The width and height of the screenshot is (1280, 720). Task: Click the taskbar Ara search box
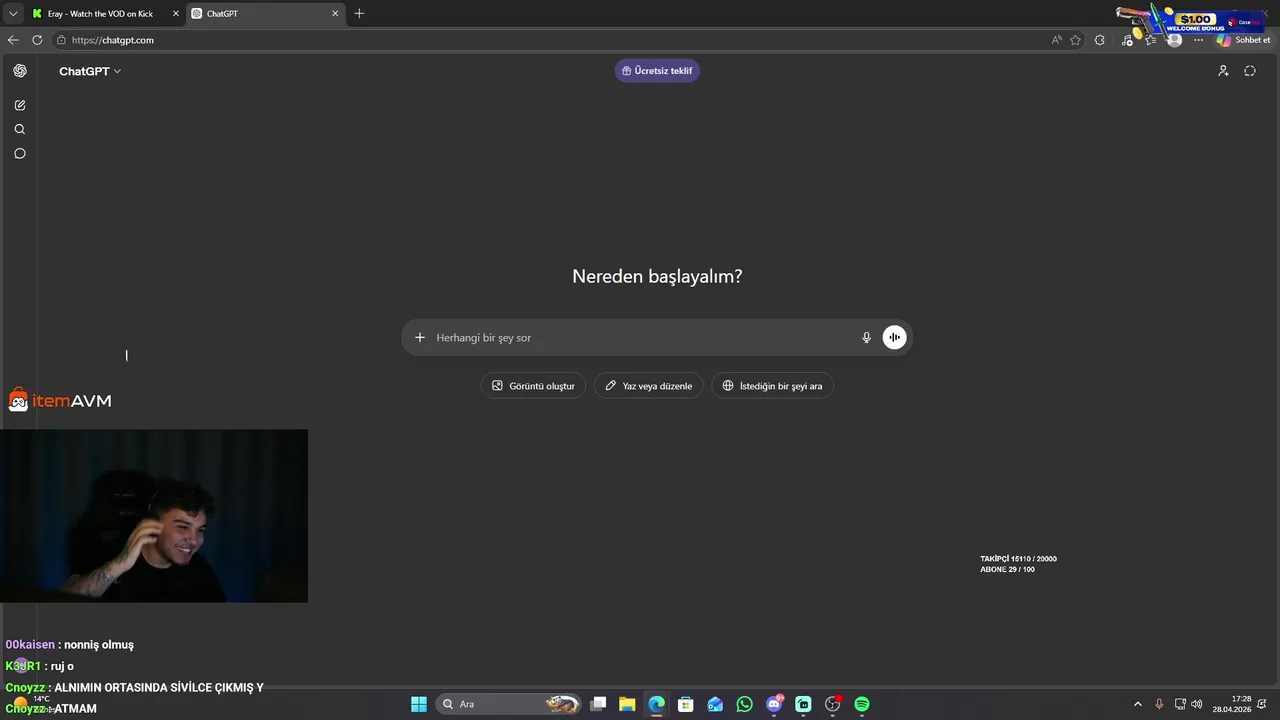508,704
